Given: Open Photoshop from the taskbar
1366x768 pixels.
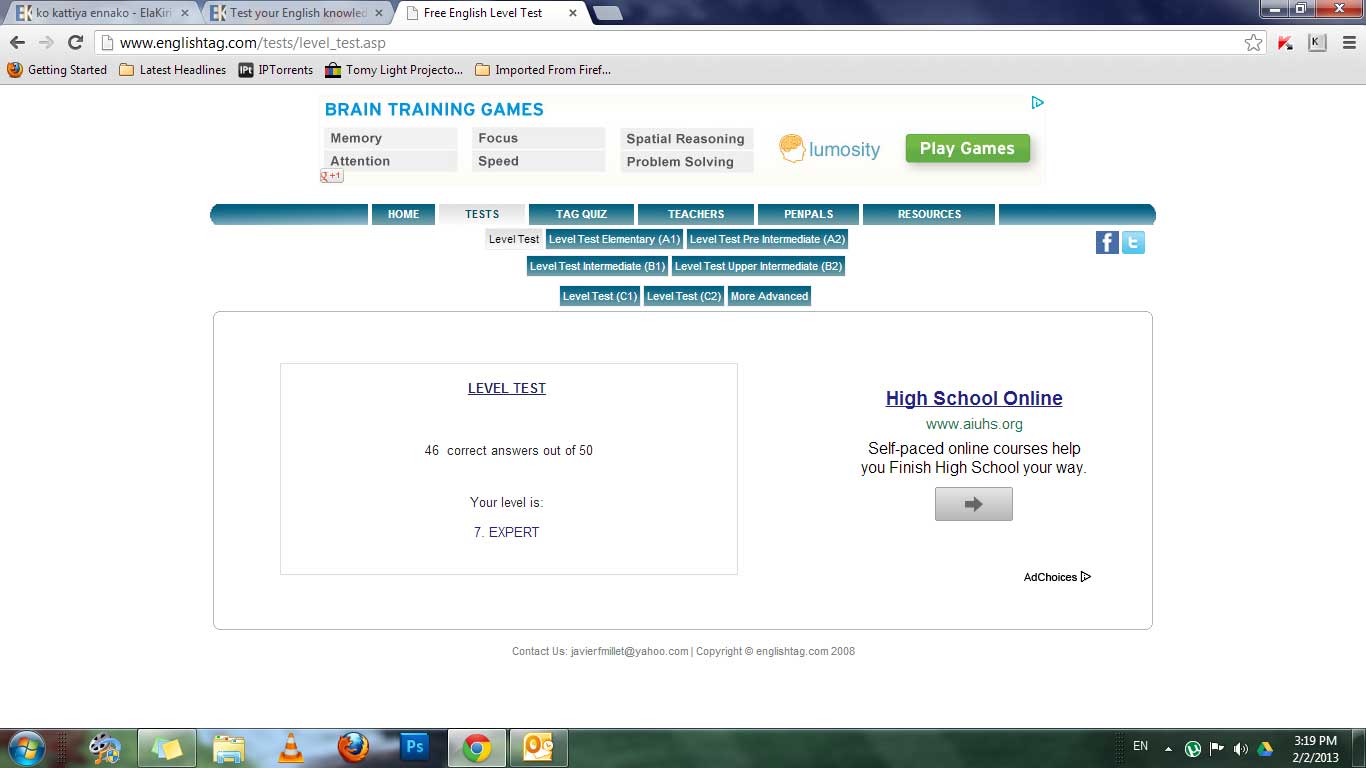Looking at the screenshot, I should pyautogui.click(x=415, y=747).
